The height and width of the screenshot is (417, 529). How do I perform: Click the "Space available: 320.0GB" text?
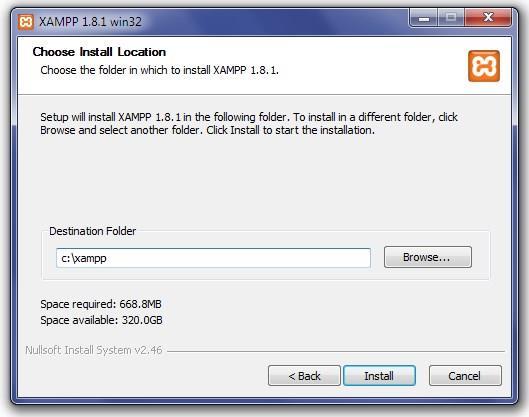(x=101, y=320)
